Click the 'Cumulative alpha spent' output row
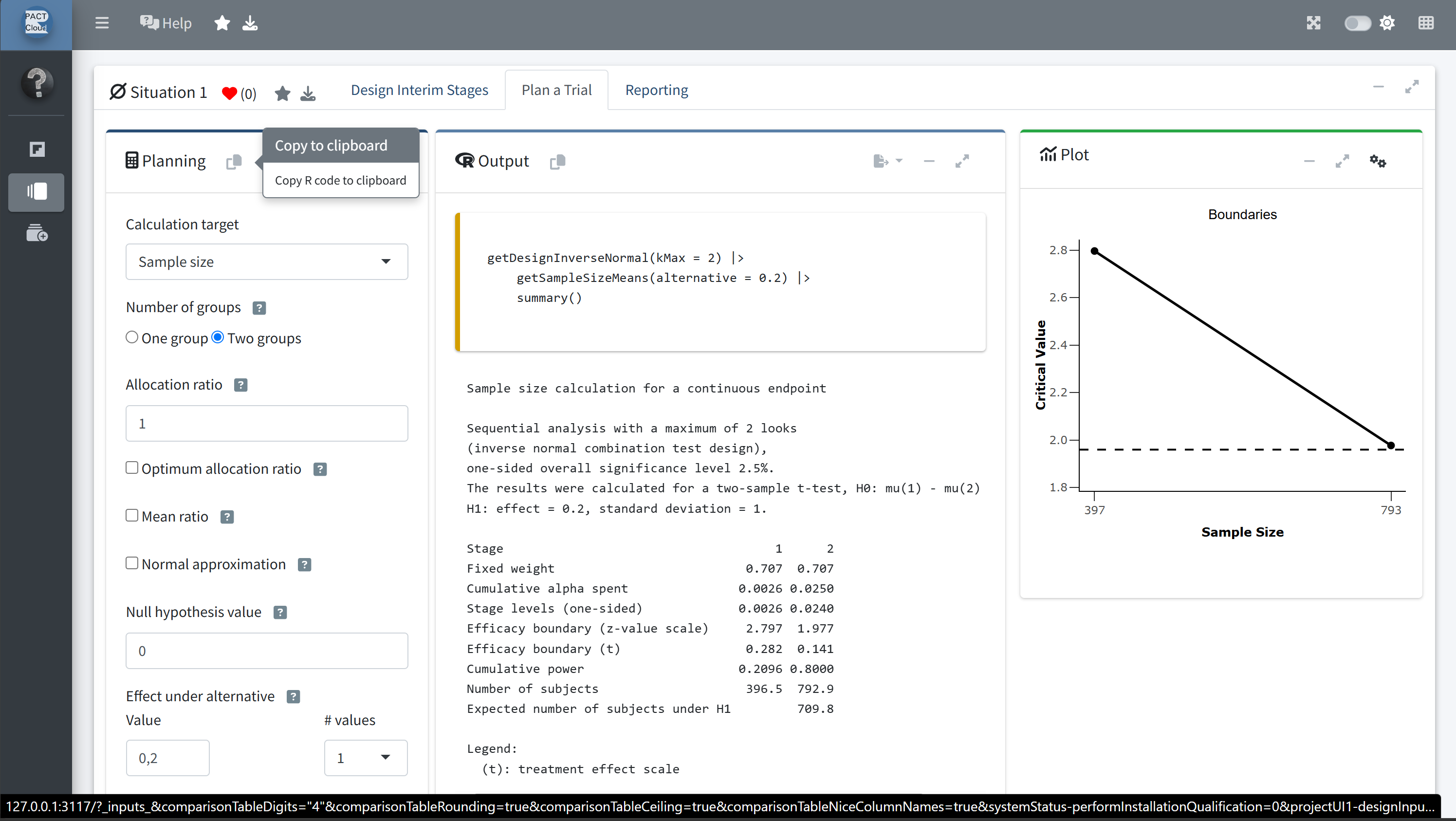Image resolution: width=1456 pixels, height=821 pixels. point(650,588)
